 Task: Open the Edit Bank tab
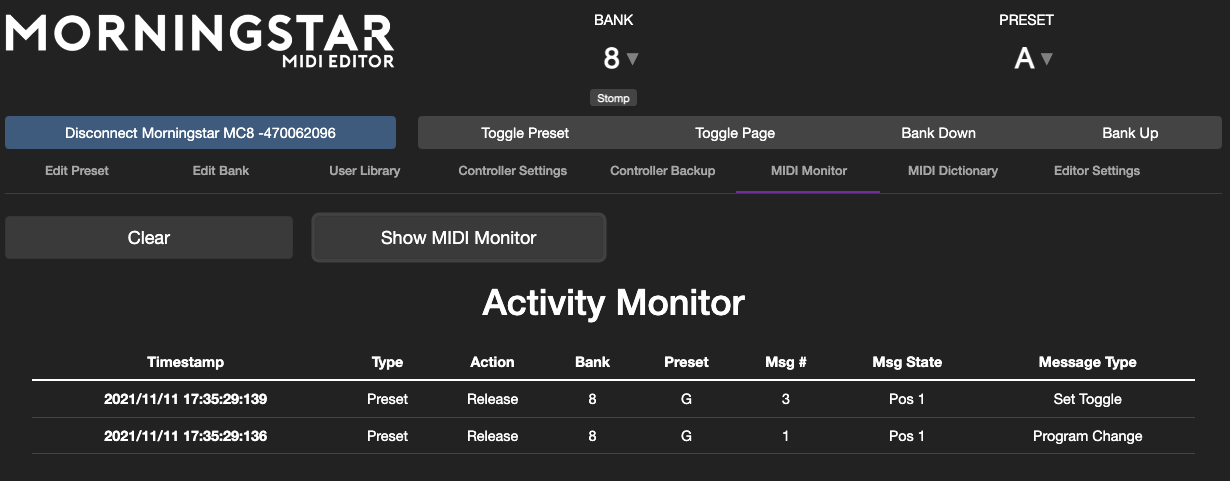click(x=221, y=171)
